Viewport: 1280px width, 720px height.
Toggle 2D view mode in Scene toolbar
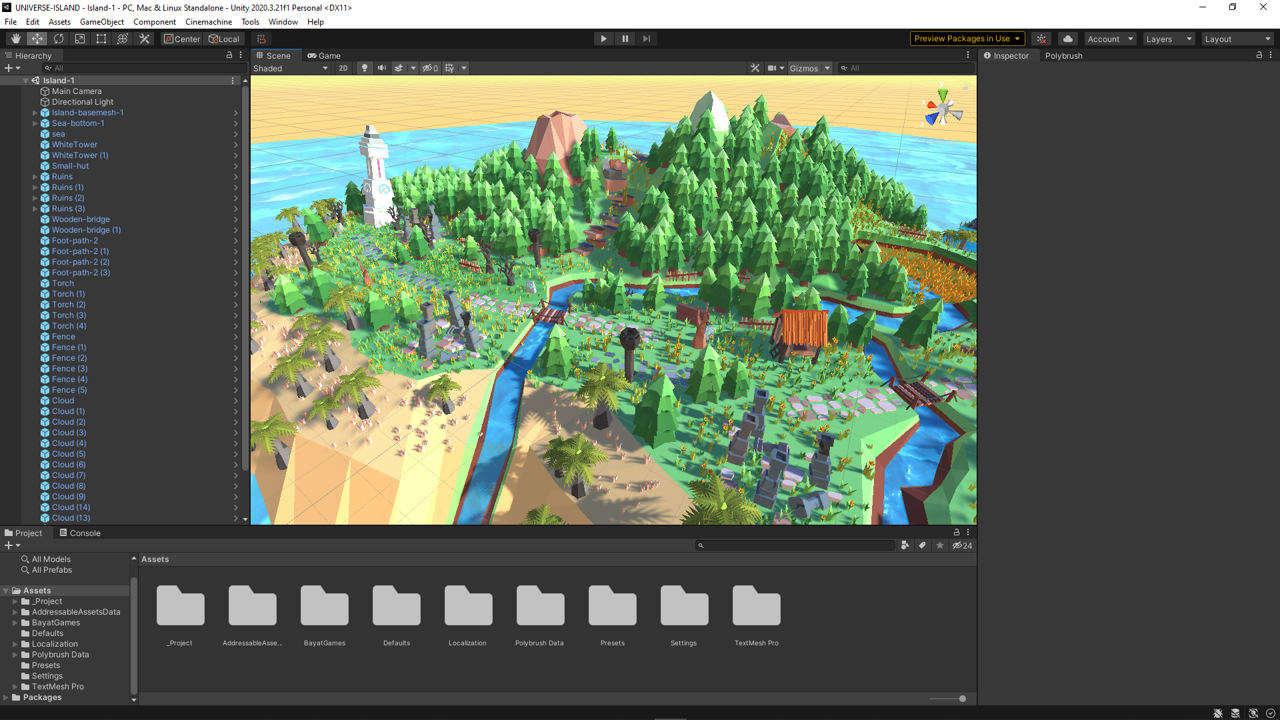click(x=343, y=68)
